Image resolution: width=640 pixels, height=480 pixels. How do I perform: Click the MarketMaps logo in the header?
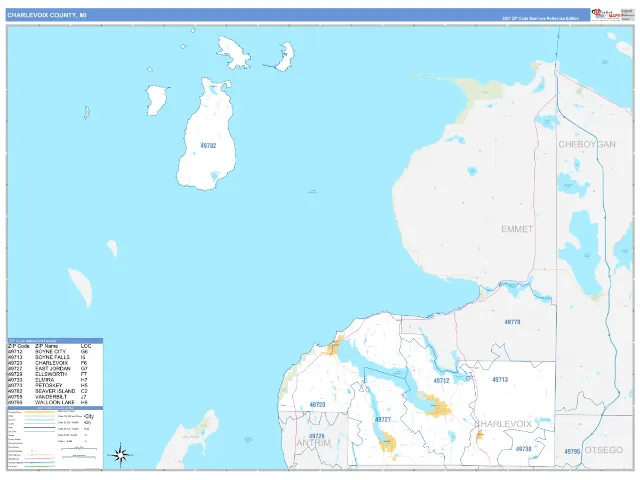click(x=606, y=15)
